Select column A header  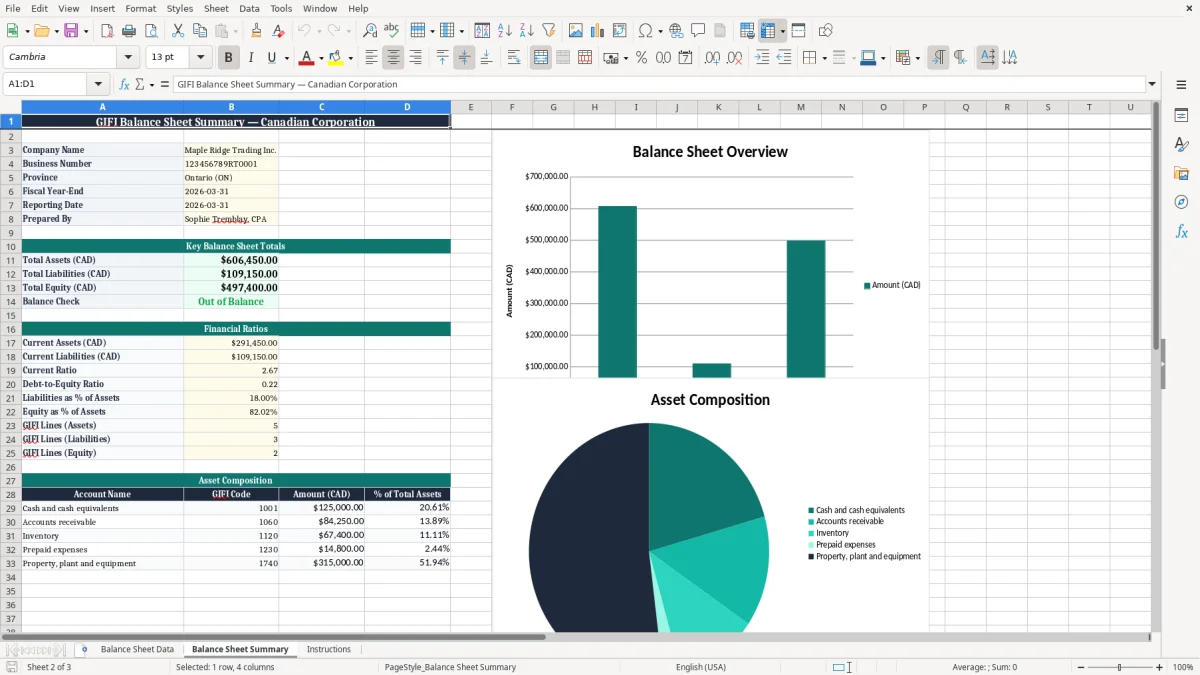pyautogui.click(x=102, y=107)
